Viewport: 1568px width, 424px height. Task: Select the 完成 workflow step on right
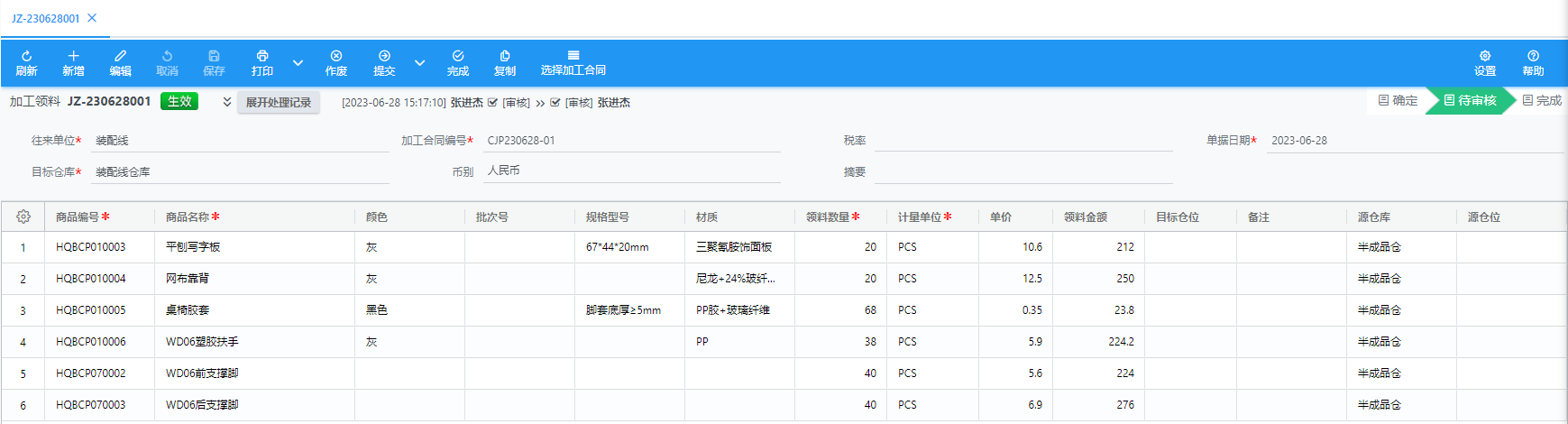click(x=1542, y=100)
